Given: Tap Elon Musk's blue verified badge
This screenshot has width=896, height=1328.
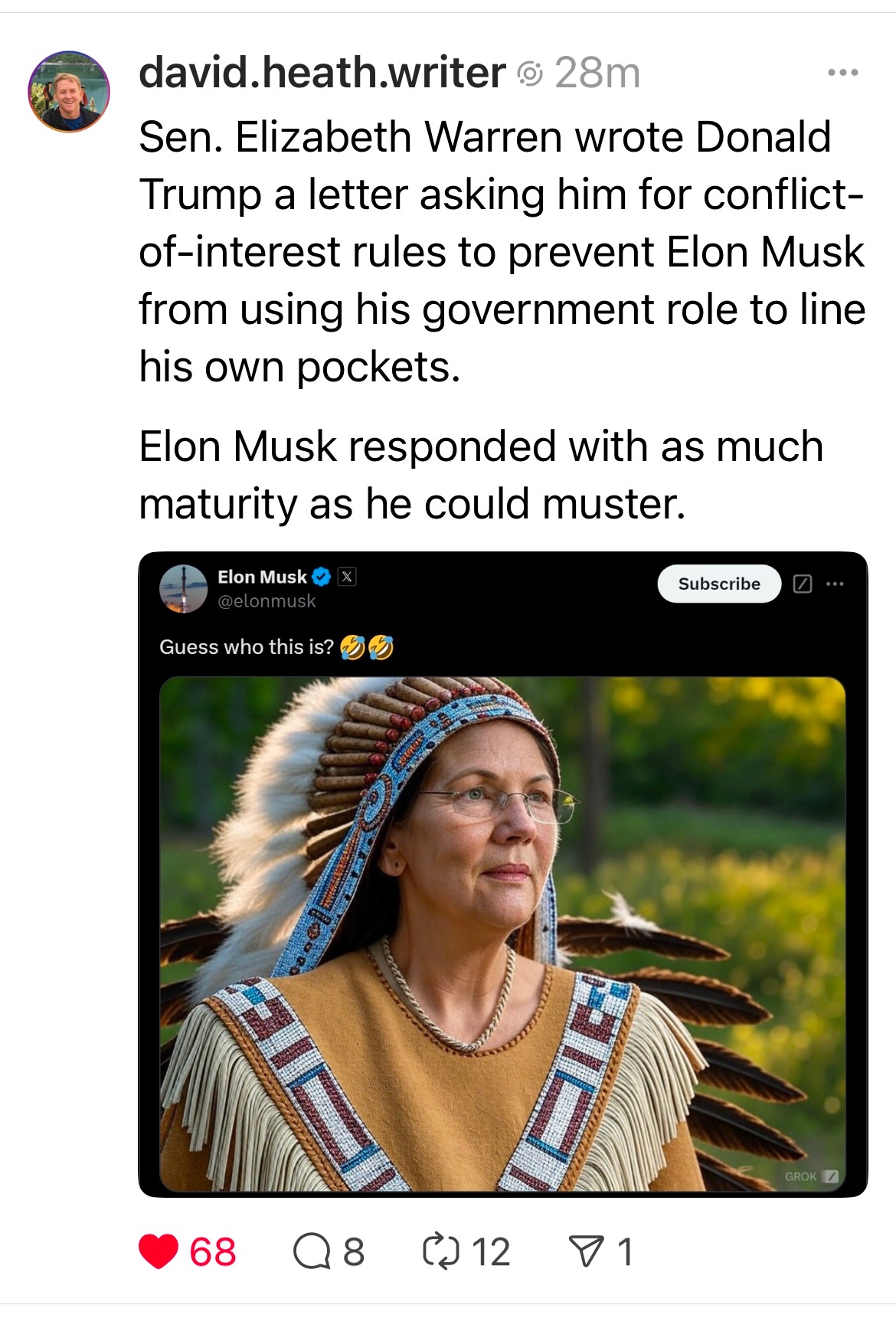Looking at the screenshot, I should tap(322, 577).
